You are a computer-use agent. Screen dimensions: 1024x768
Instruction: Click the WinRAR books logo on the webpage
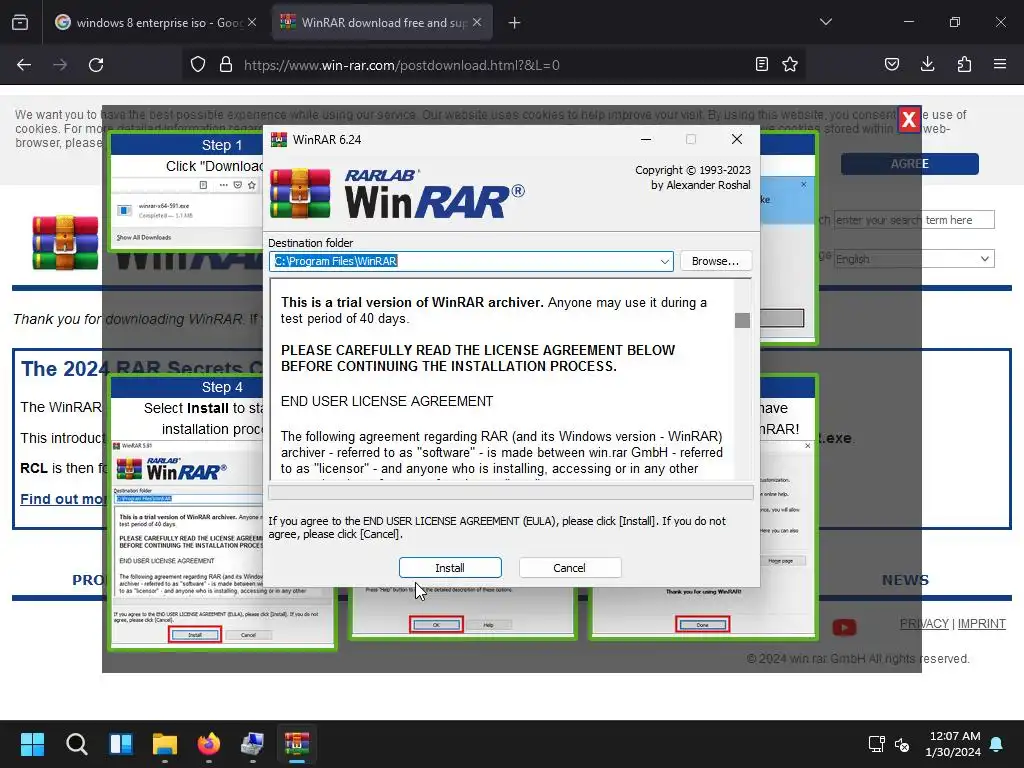(x=65, y=243)
